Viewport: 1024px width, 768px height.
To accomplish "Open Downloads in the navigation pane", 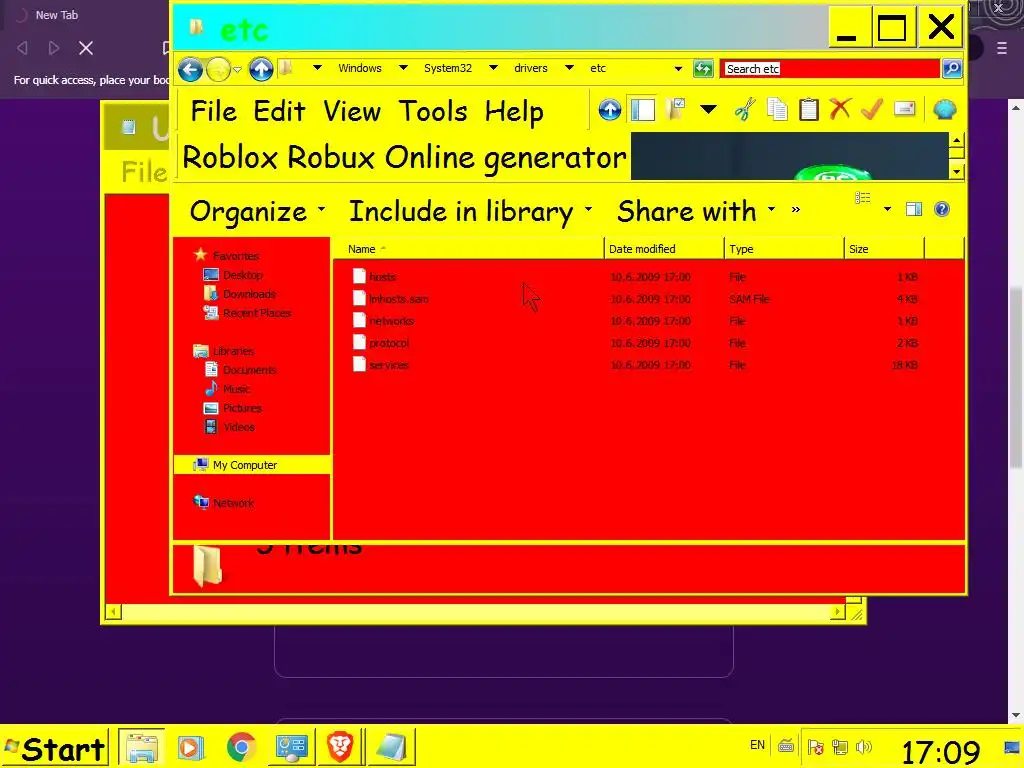I will pyautogui.click(x=249, y=294).
